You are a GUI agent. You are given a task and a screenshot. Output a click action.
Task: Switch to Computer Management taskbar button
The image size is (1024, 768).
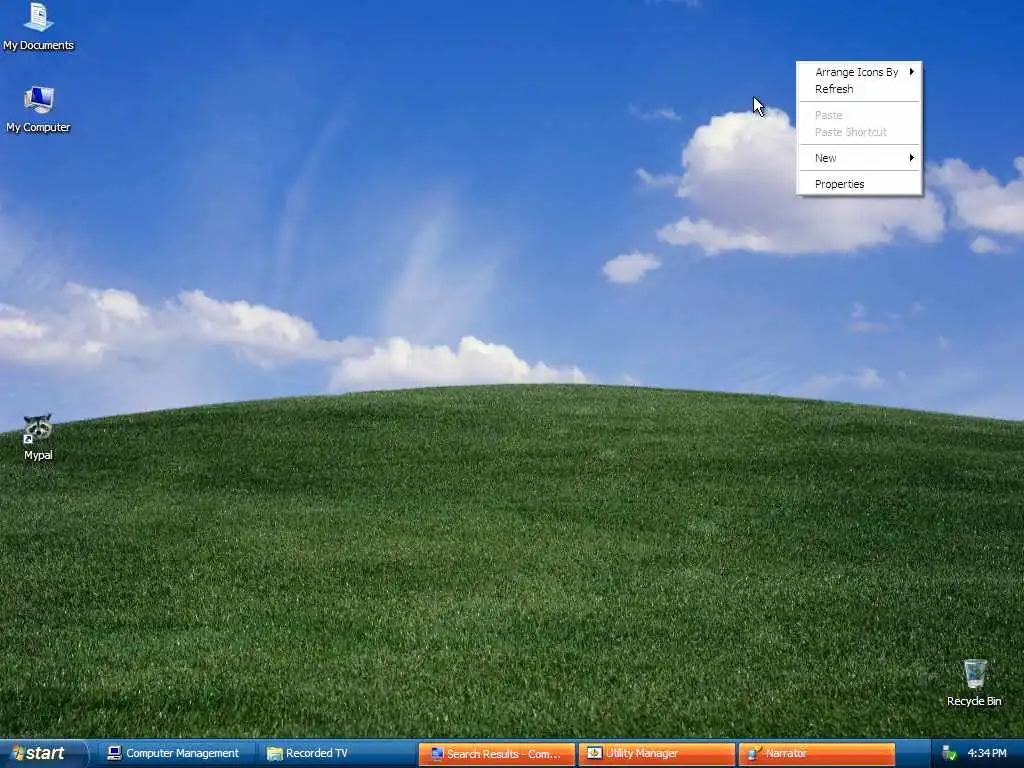point(174,754)
